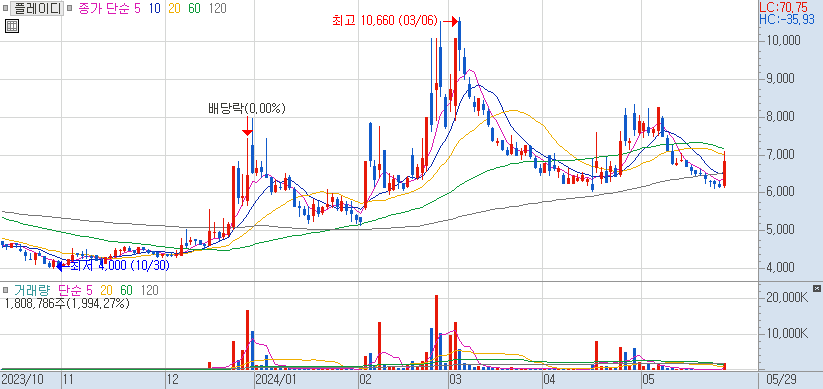Click the 단순 label in volume panel

pyautogui.click(x=69, y=290)
